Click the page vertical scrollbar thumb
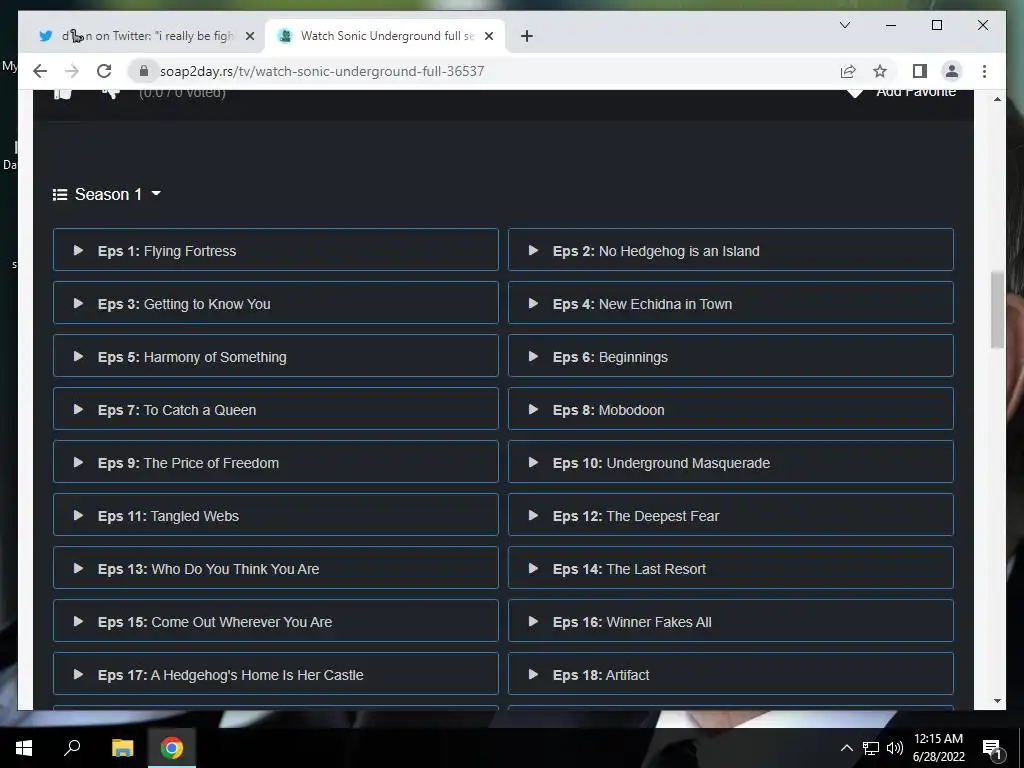This screenshot has height=768, width=1024. pyautogui.click(x=997, y=310)
